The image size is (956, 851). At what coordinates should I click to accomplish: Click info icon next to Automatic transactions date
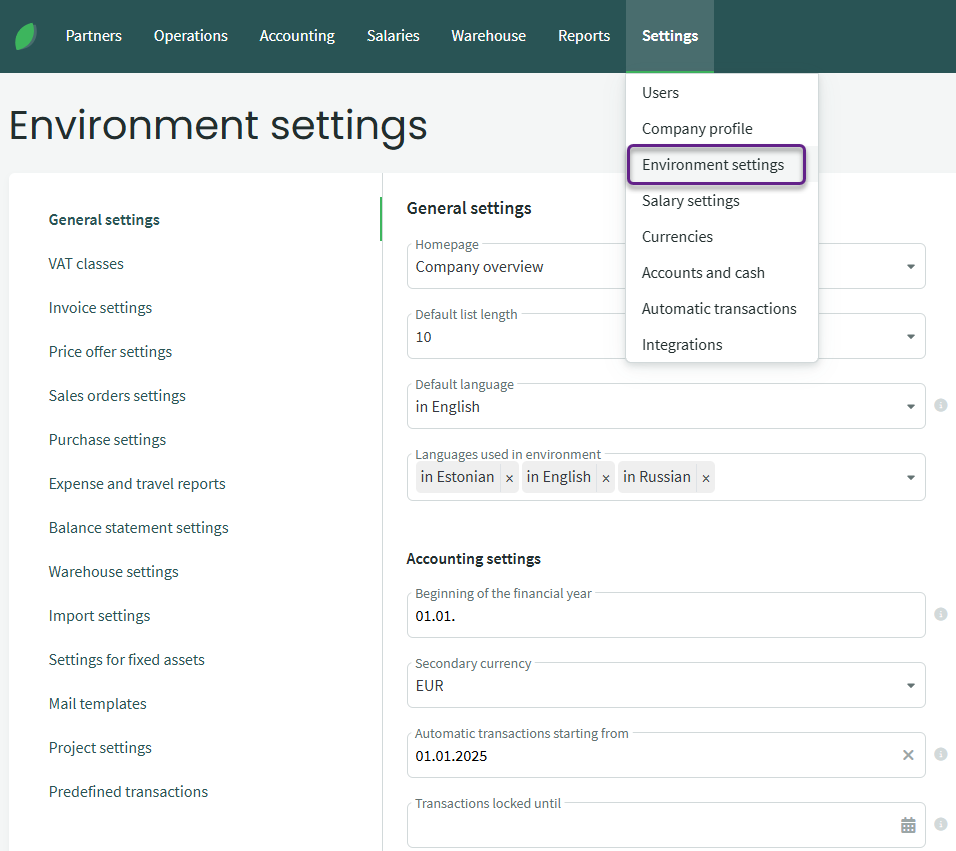click(940, 755)
